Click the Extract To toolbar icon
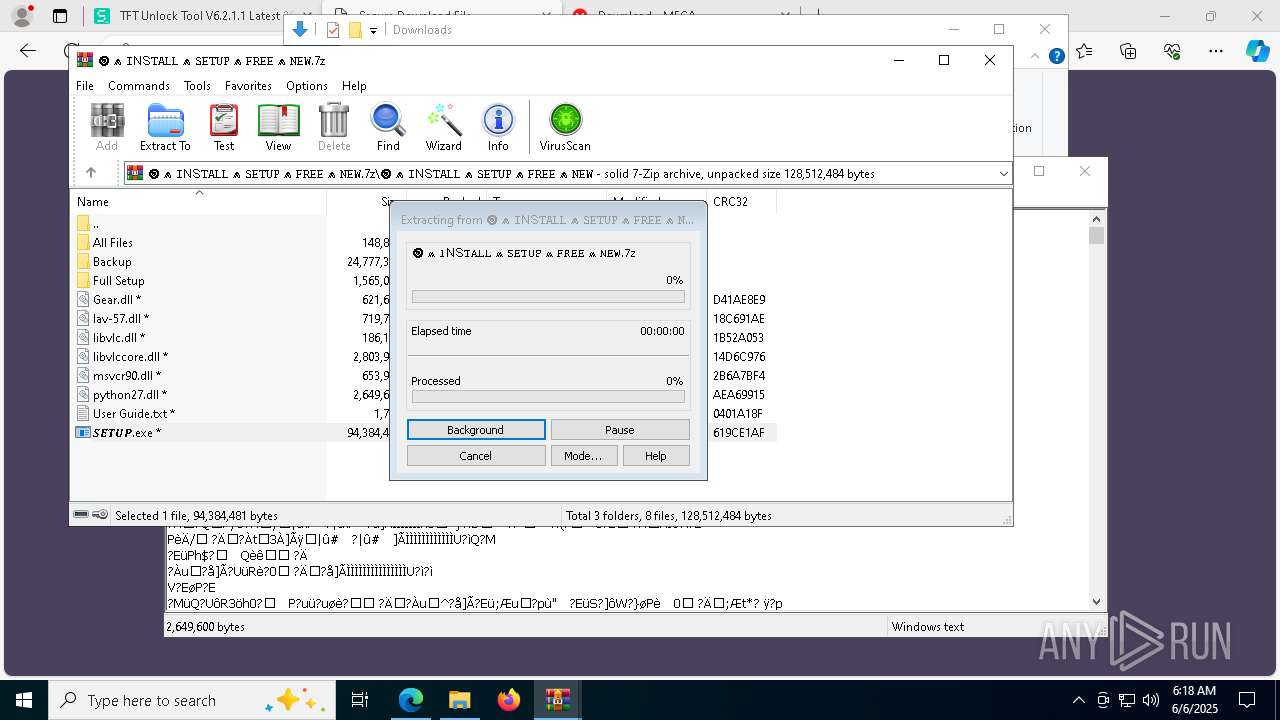Viewport: 1280px width, 720px height. click(165, 128)
